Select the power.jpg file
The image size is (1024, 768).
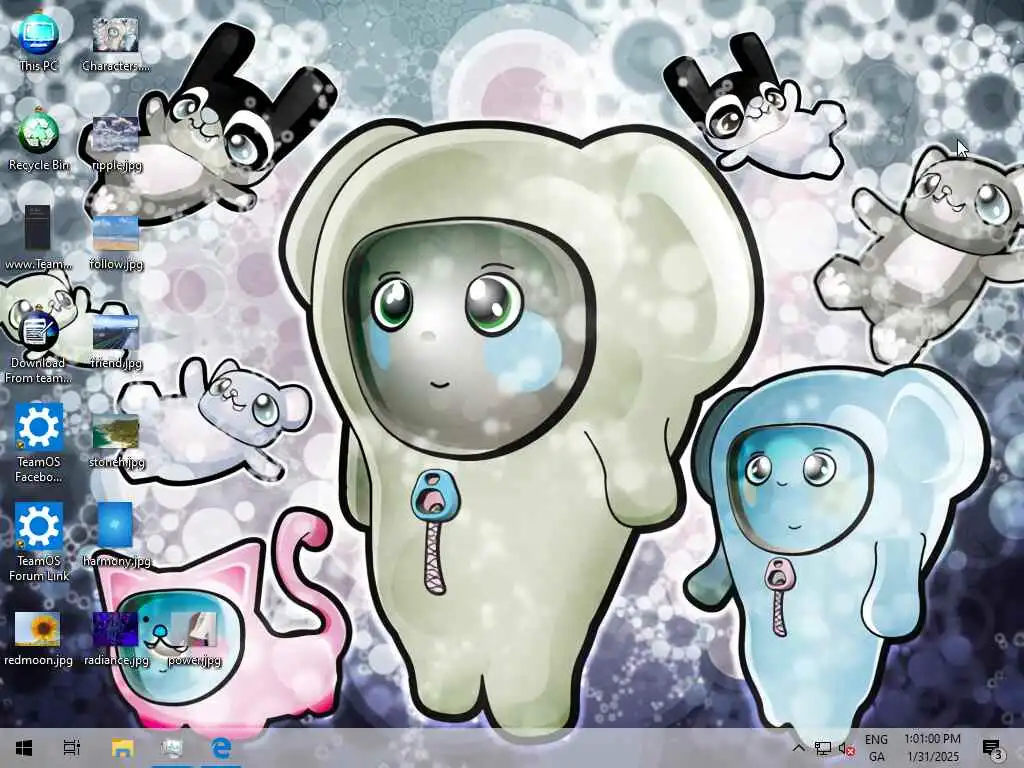tap(194, 639)
